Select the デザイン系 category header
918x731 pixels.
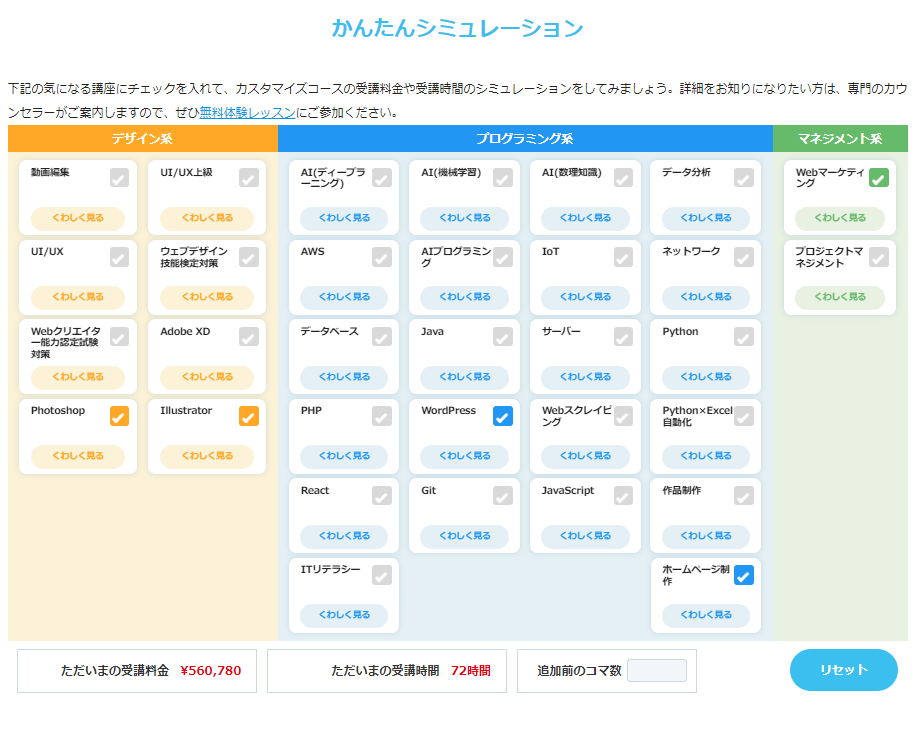click(143, 139)
